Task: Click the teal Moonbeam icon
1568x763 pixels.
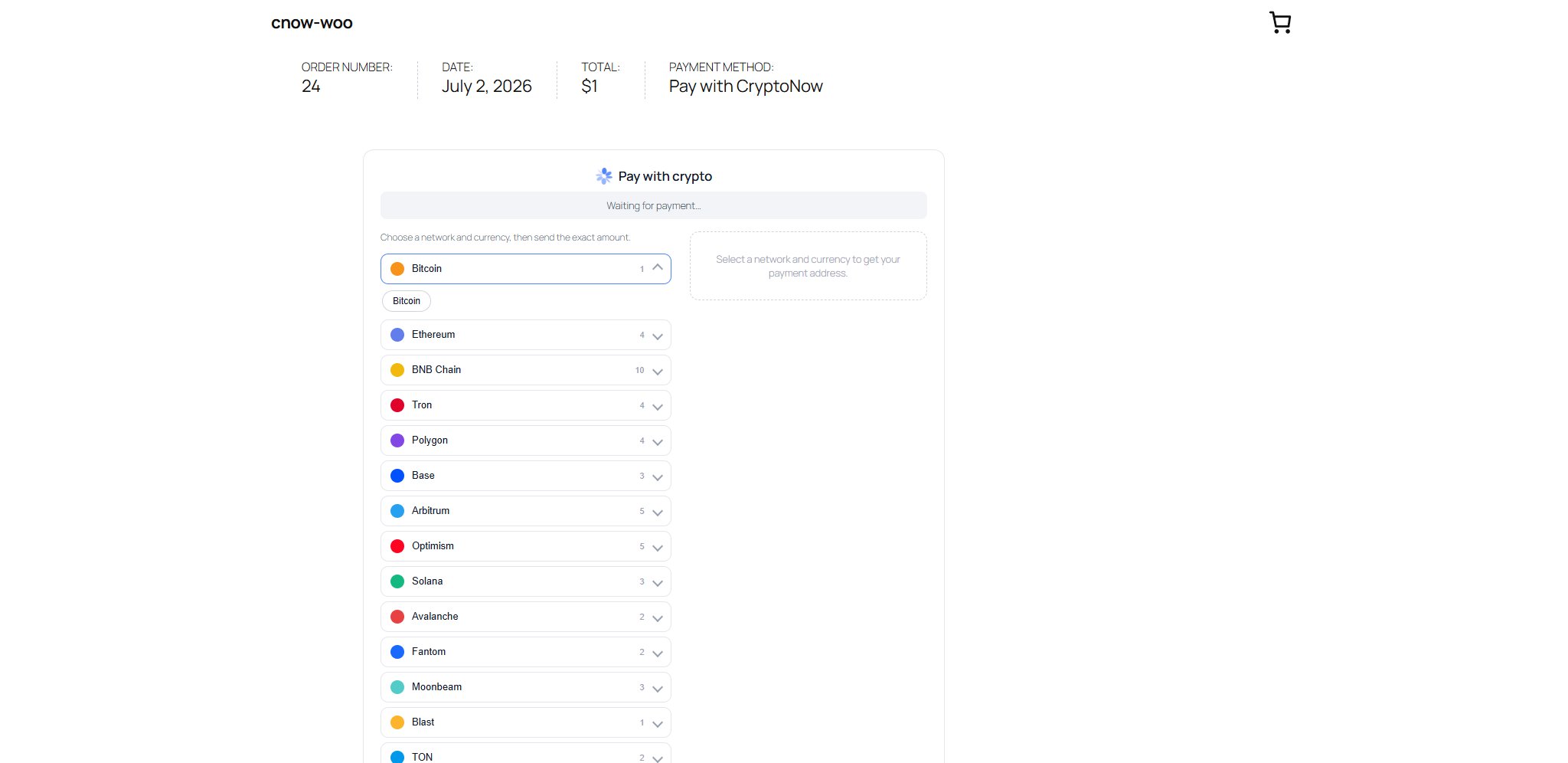Action: coord(397,687)
